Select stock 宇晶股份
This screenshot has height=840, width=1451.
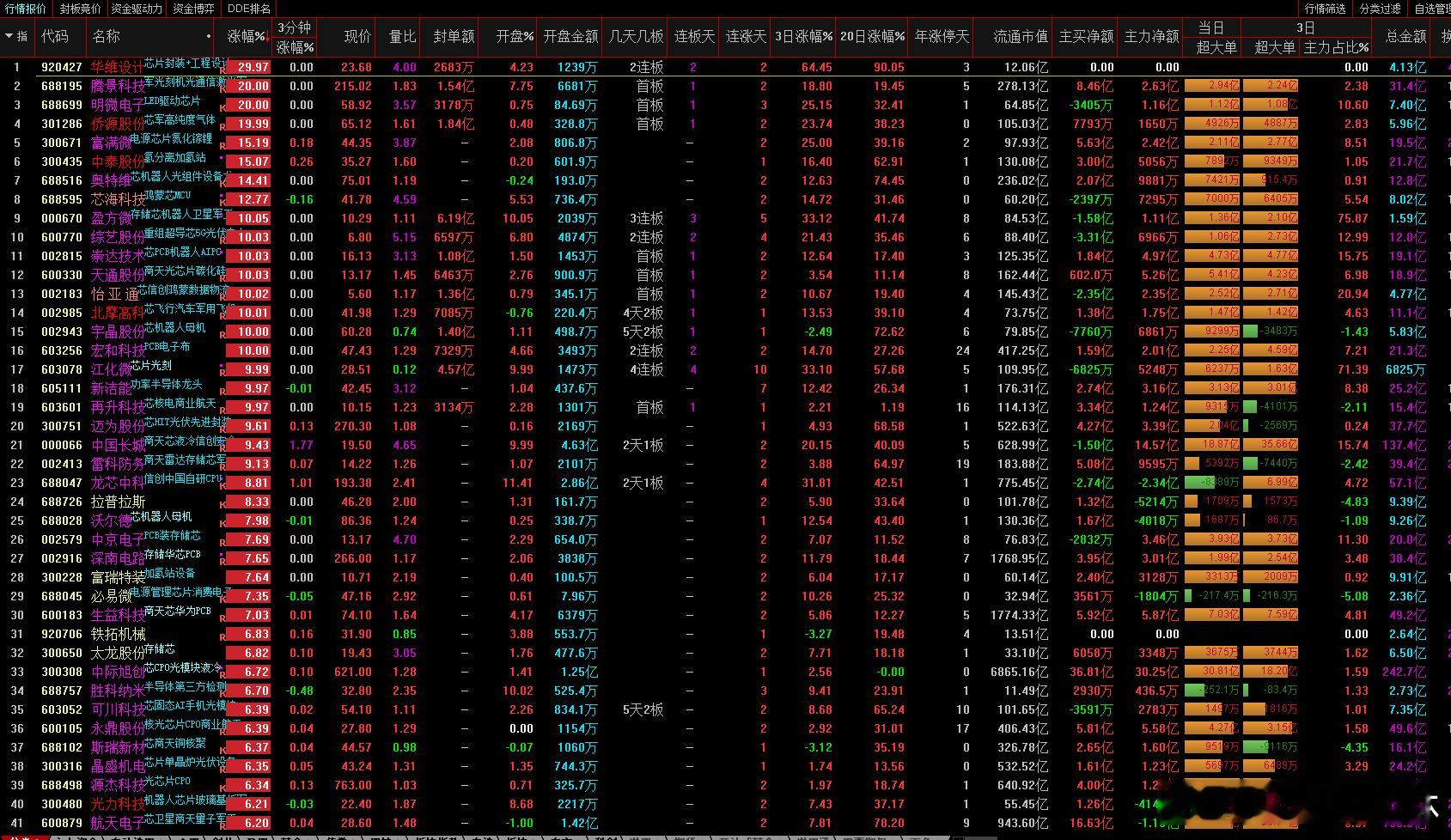[118, 332]
